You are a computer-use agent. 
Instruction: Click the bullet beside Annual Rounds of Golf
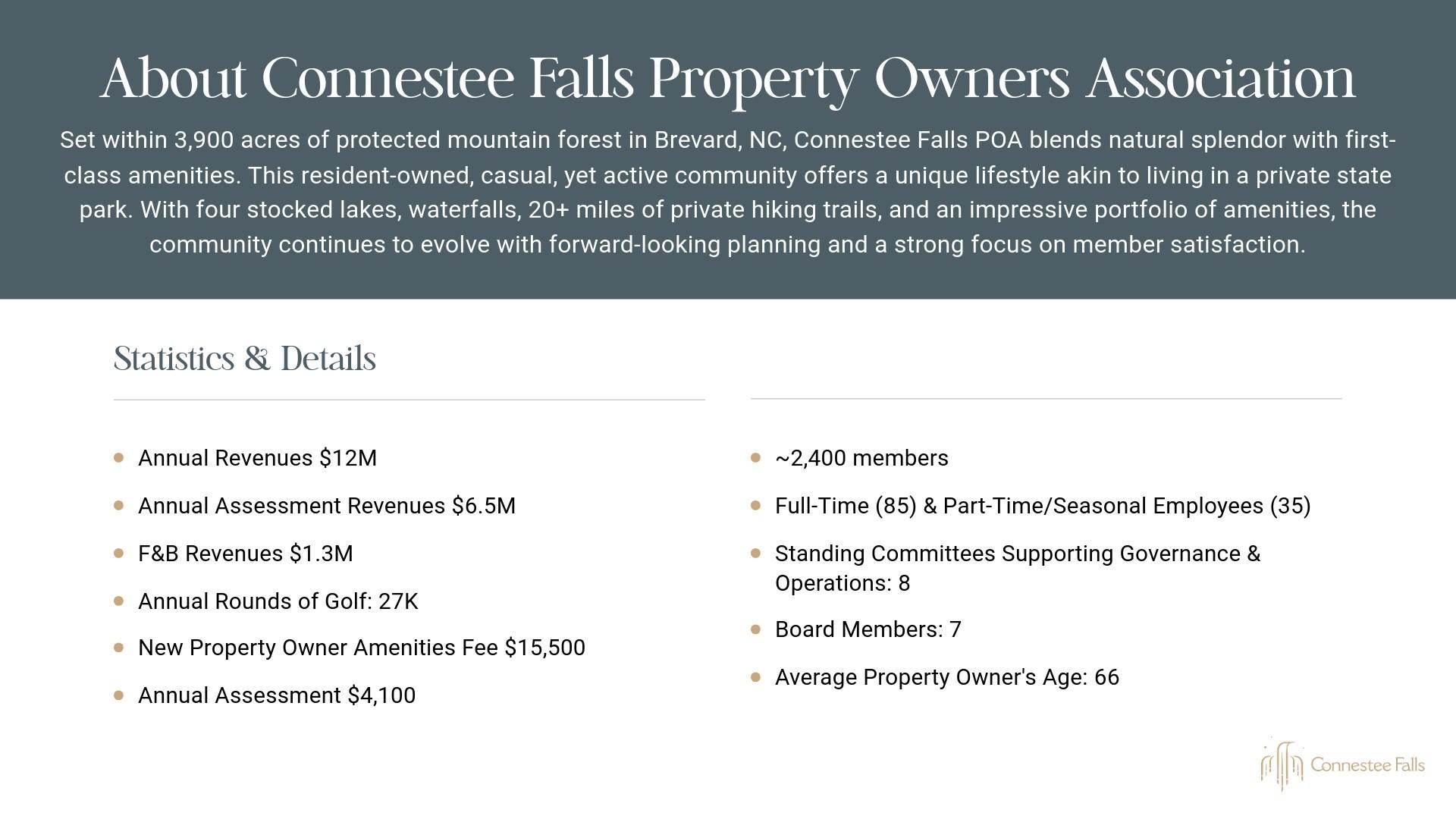(x=119, y=601)
